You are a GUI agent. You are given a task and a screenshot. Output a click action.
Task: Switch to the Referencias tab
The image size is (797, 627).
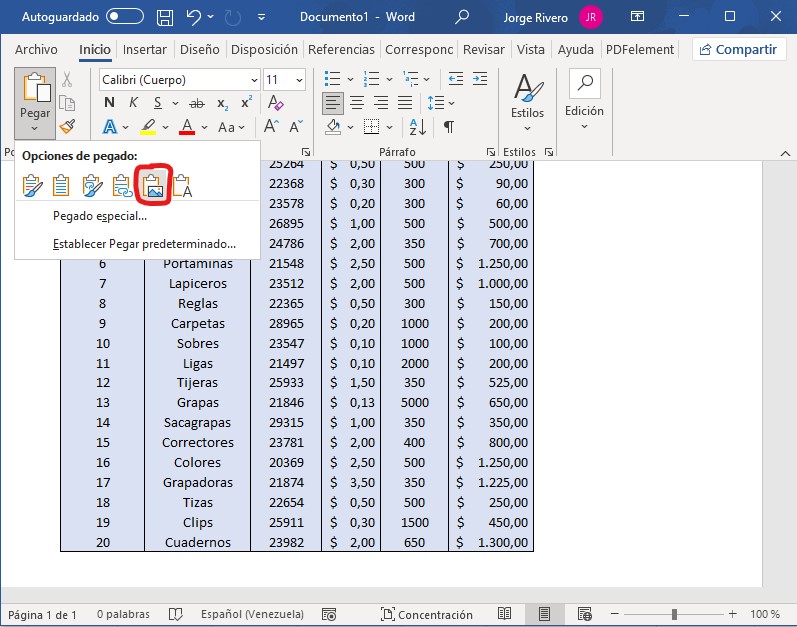coord(341,50)
